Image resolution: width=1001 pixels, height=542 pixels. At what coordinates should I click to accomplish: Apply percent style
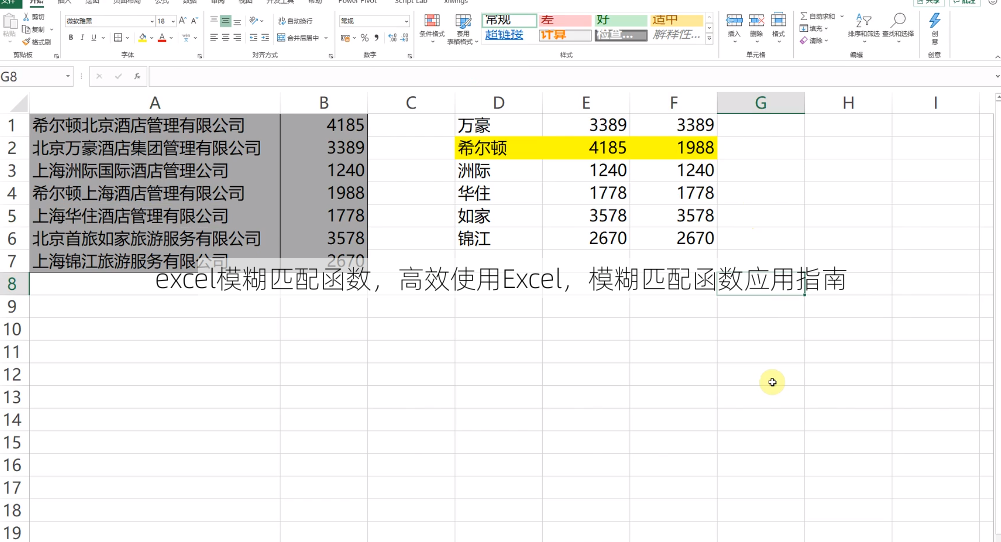(x=365, y=38)
